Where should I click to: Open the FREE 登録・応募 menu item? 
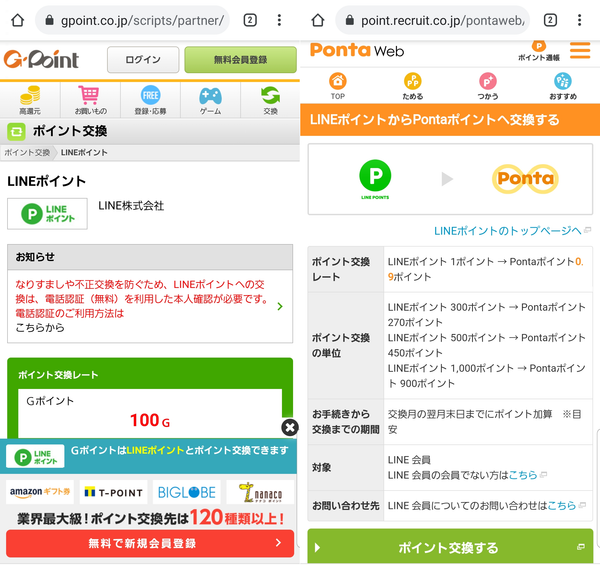tap(150, 100)
